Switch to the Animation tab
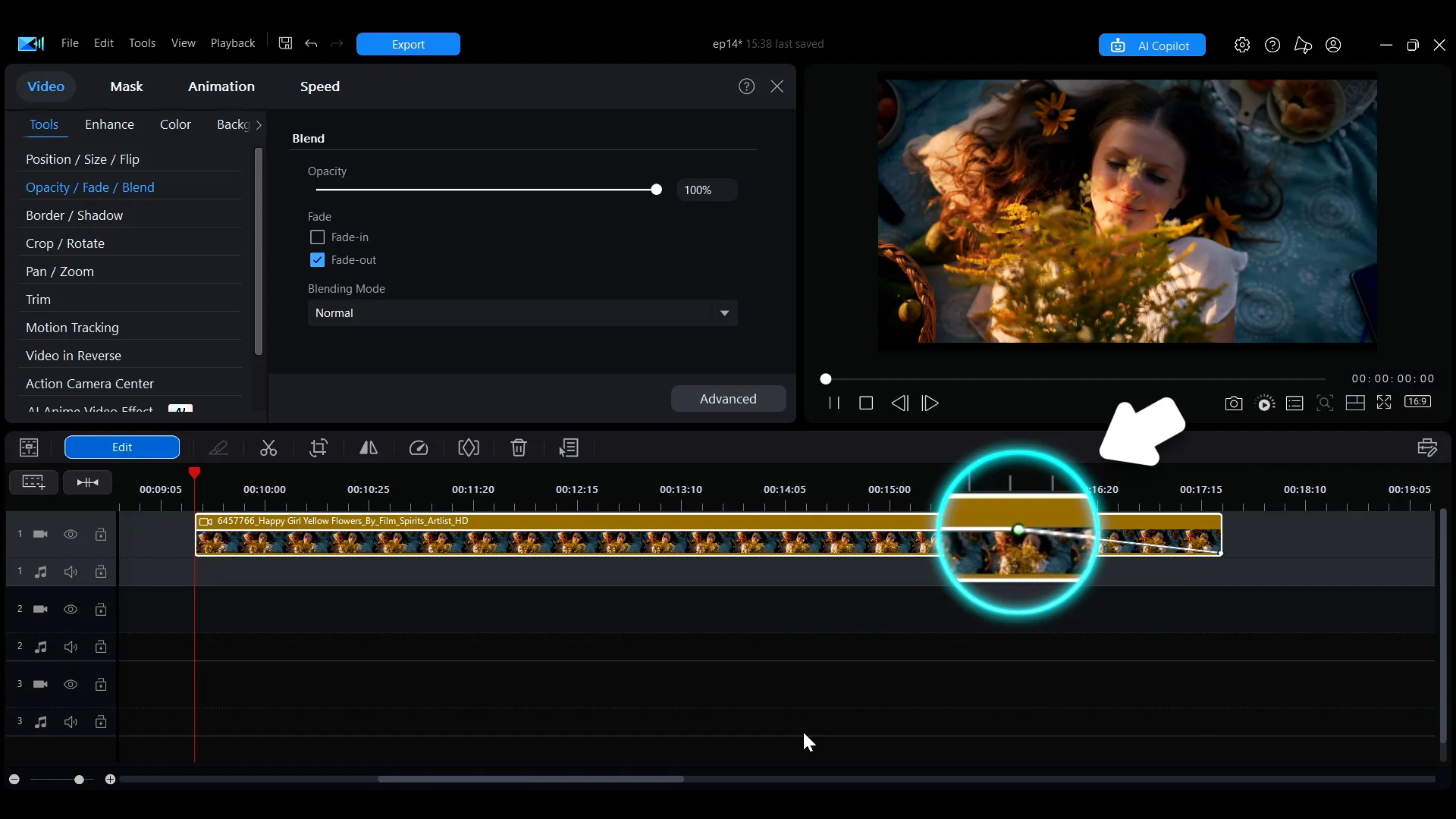 (221, 86)
